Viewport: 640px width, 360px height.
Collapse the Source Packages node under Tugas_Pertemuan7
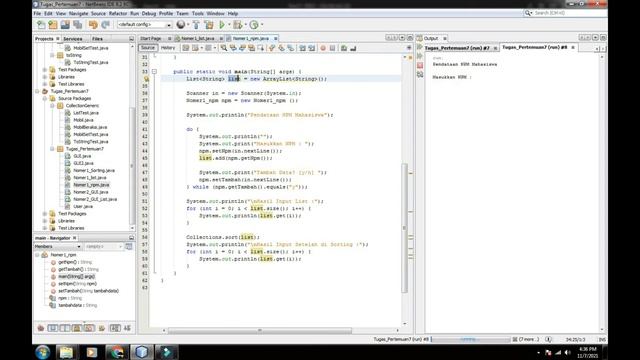coord(45,98)
